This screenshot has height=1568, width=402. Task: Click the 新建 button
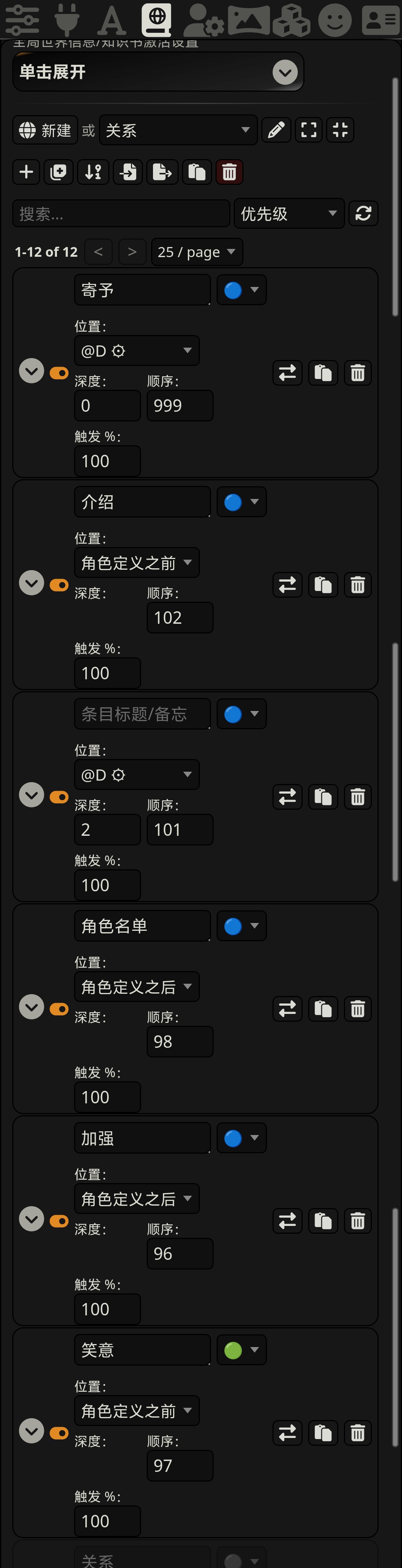46,130
